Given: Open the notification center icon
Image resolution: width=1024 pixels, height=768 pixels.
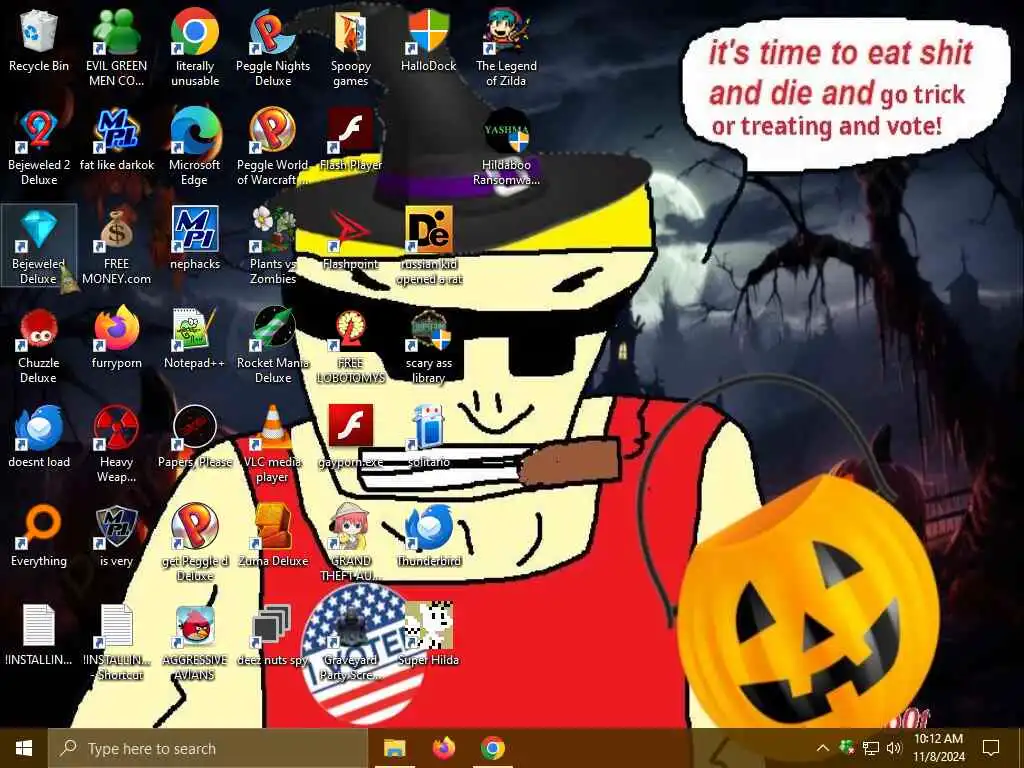Looking at the screenshot, I should coord(991,748).
